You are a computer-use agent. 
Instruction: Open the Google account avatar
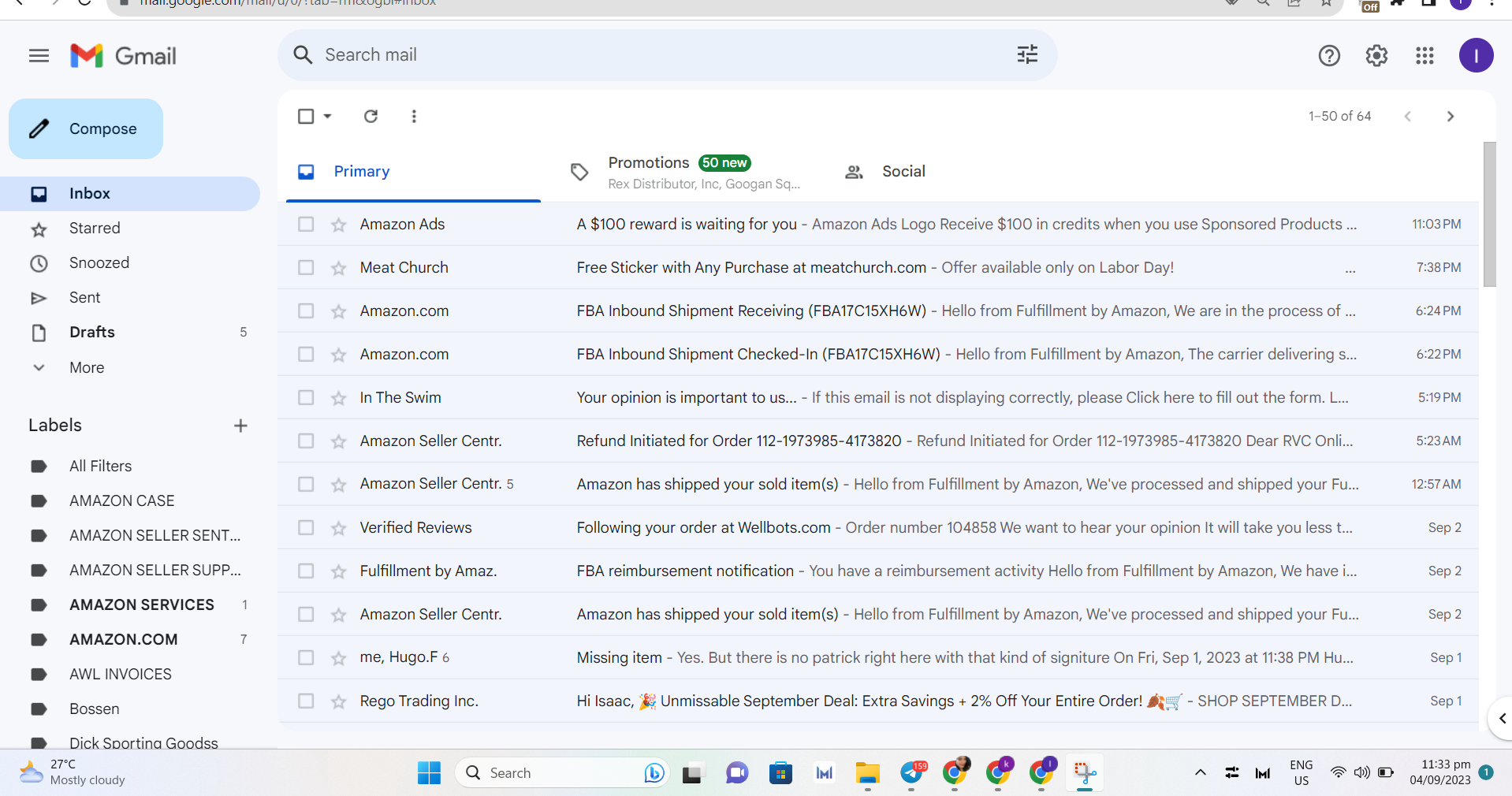click(x=1476, y=56)
